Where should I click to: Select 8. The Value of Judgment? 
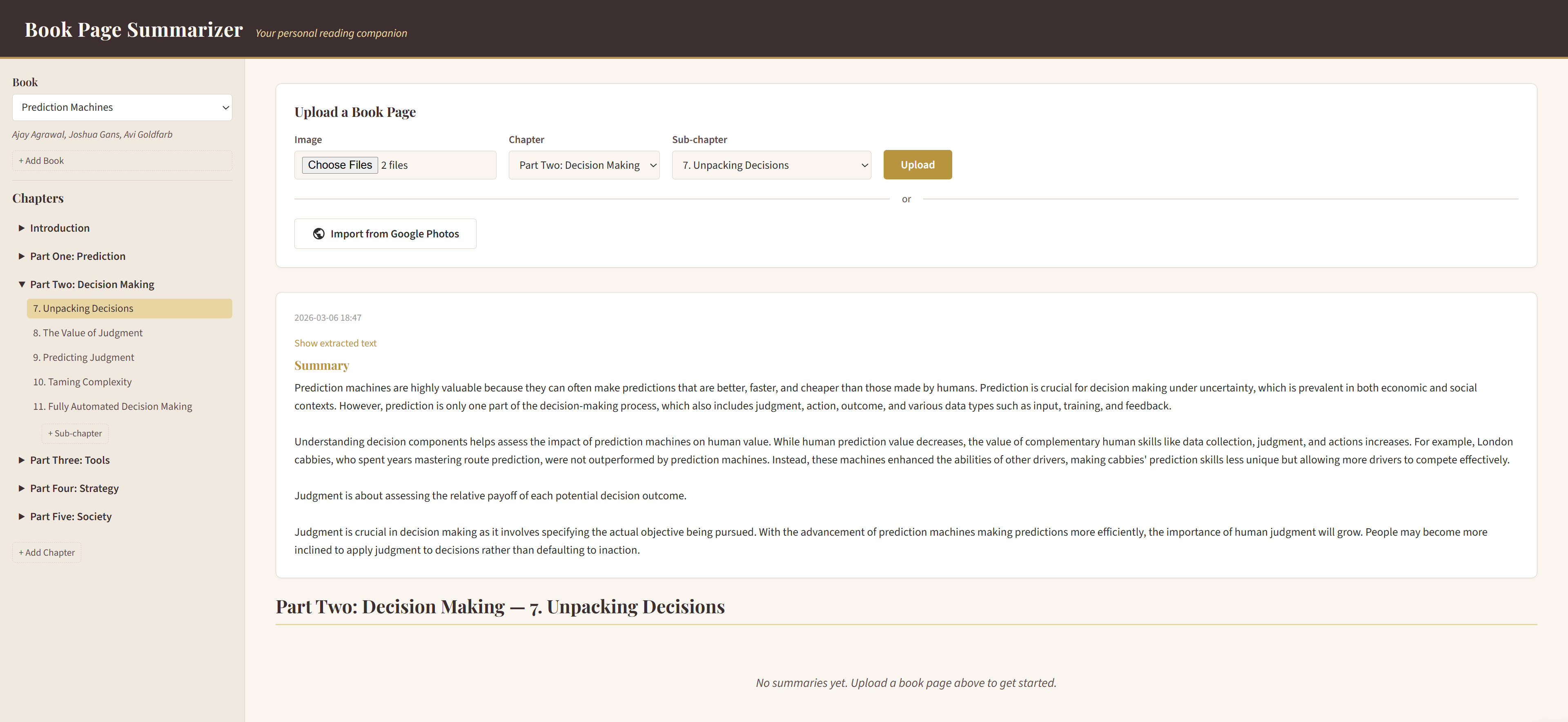[x=88, y=333]
